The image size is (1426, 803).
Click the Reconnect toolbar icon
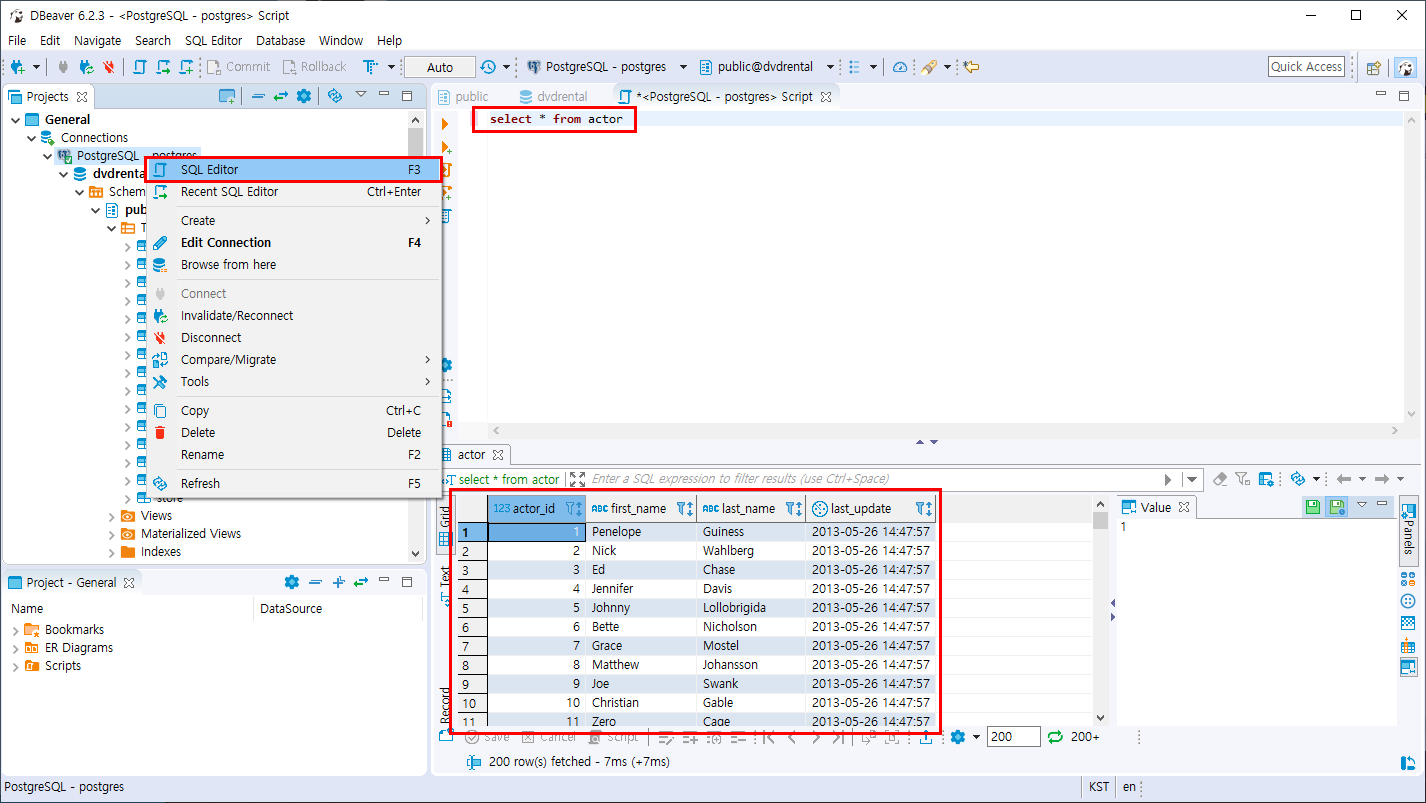[x=86, y=67]
